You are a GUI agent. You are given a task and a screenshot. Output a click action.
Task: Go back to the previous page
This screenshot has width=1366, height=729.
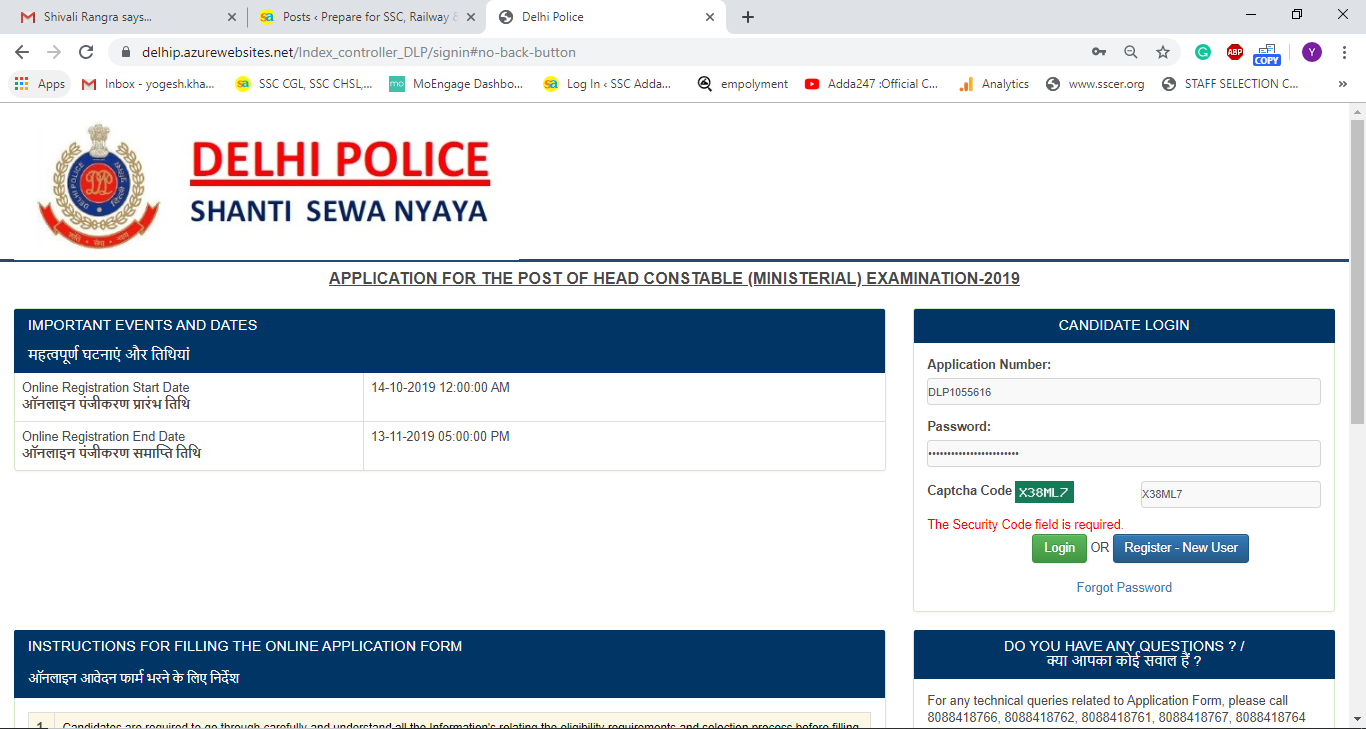(x=22, y=52)
